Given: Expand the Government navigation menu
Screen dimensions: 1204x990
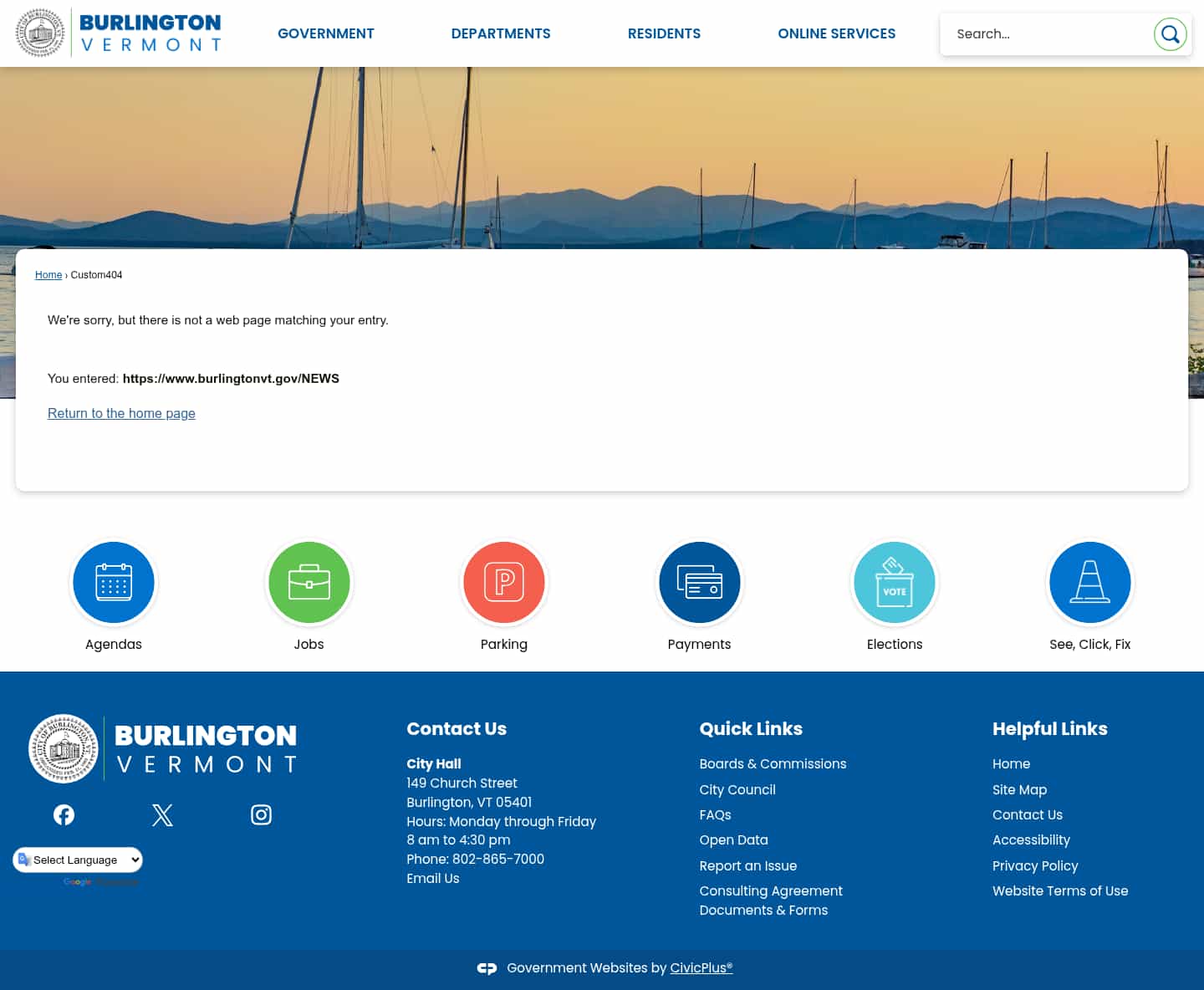Looking at the screenshot, I should tap(326, 33).
